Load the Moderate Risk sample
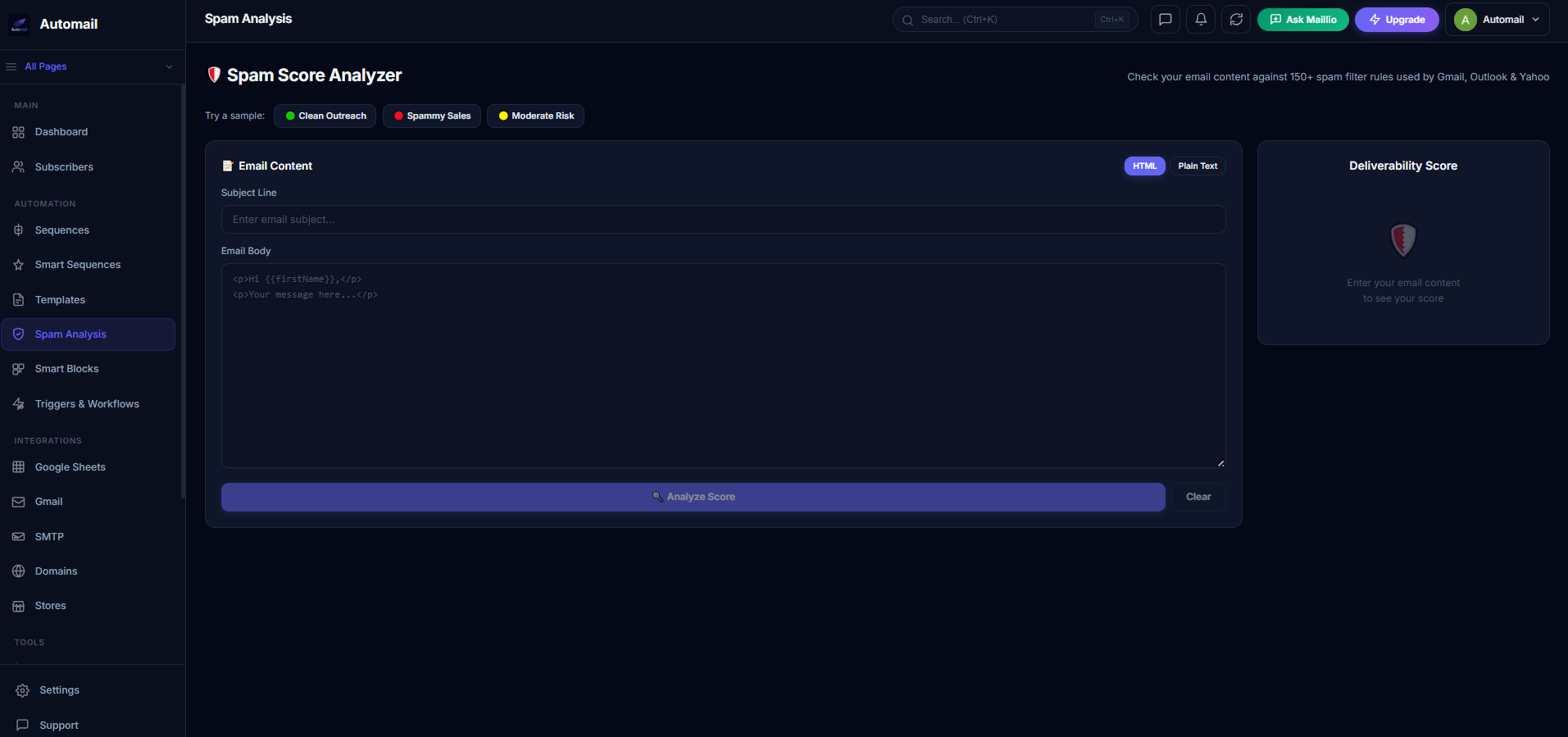This screenshot has height=737, width=1568. [x=535, y=116]
